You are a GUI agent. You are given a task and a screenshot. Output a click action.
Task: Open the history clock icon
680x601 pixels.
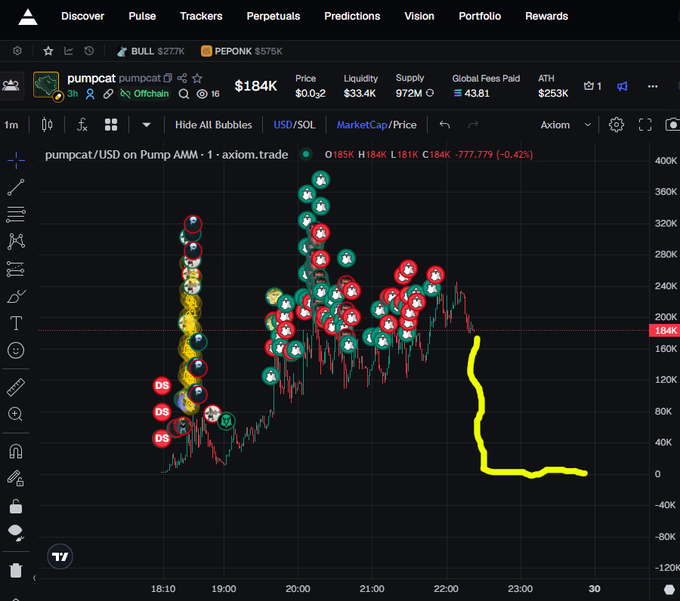(x=89, y=51)
